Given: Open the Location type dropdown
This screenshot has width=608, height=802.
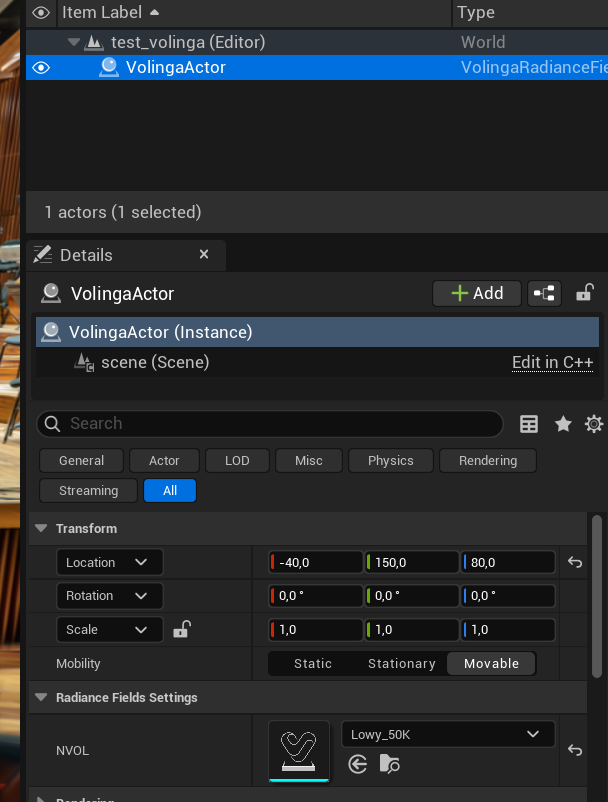Looking at the screenshot, I should pyautogui.click(x=109, y=563).
